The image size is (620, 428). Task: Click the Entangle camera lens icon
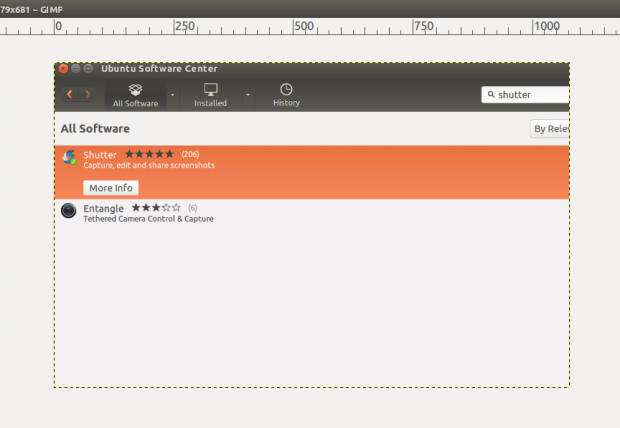(x=69, y=210)
